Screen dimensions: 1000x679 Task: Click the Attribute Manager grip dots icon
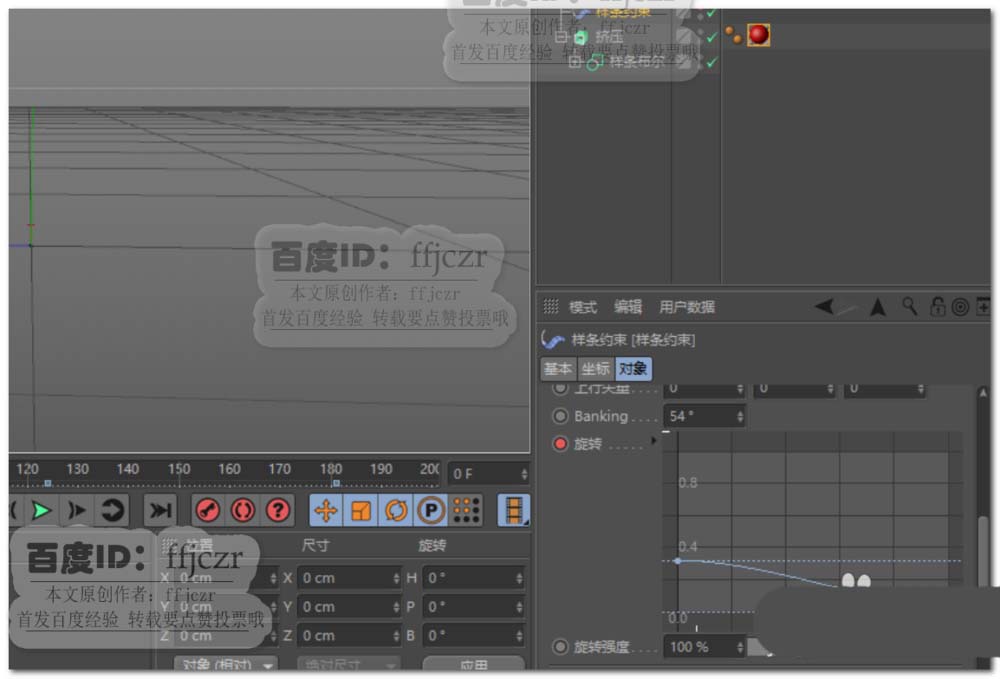551,307
